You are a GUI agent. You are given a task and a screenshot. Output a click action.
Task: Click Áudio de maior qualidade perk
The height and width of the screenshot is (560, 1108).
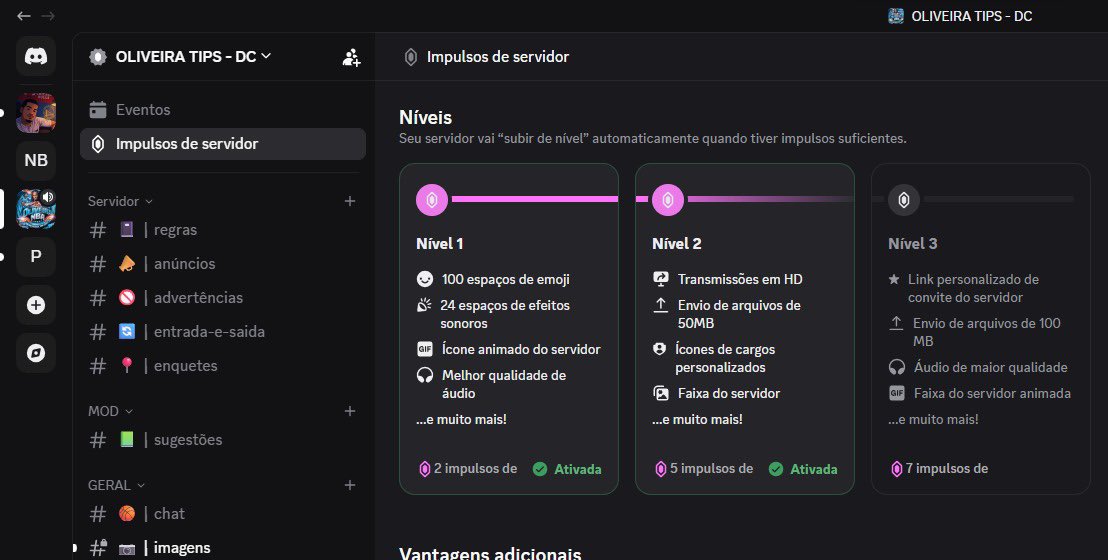click(978, 368)
